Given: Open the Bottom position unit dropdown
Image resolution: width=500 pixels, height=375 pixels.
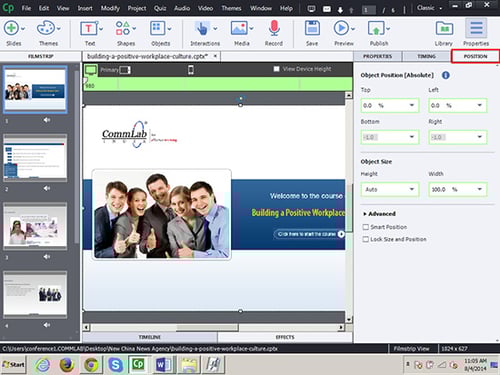Looking at the screenshot, I should (412, 137).
